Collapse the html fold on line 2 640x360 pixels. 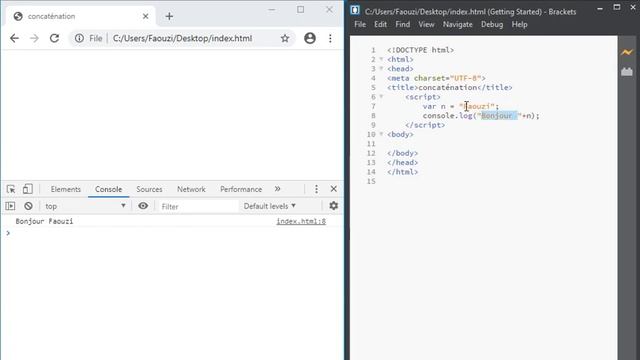pos(381,59)
